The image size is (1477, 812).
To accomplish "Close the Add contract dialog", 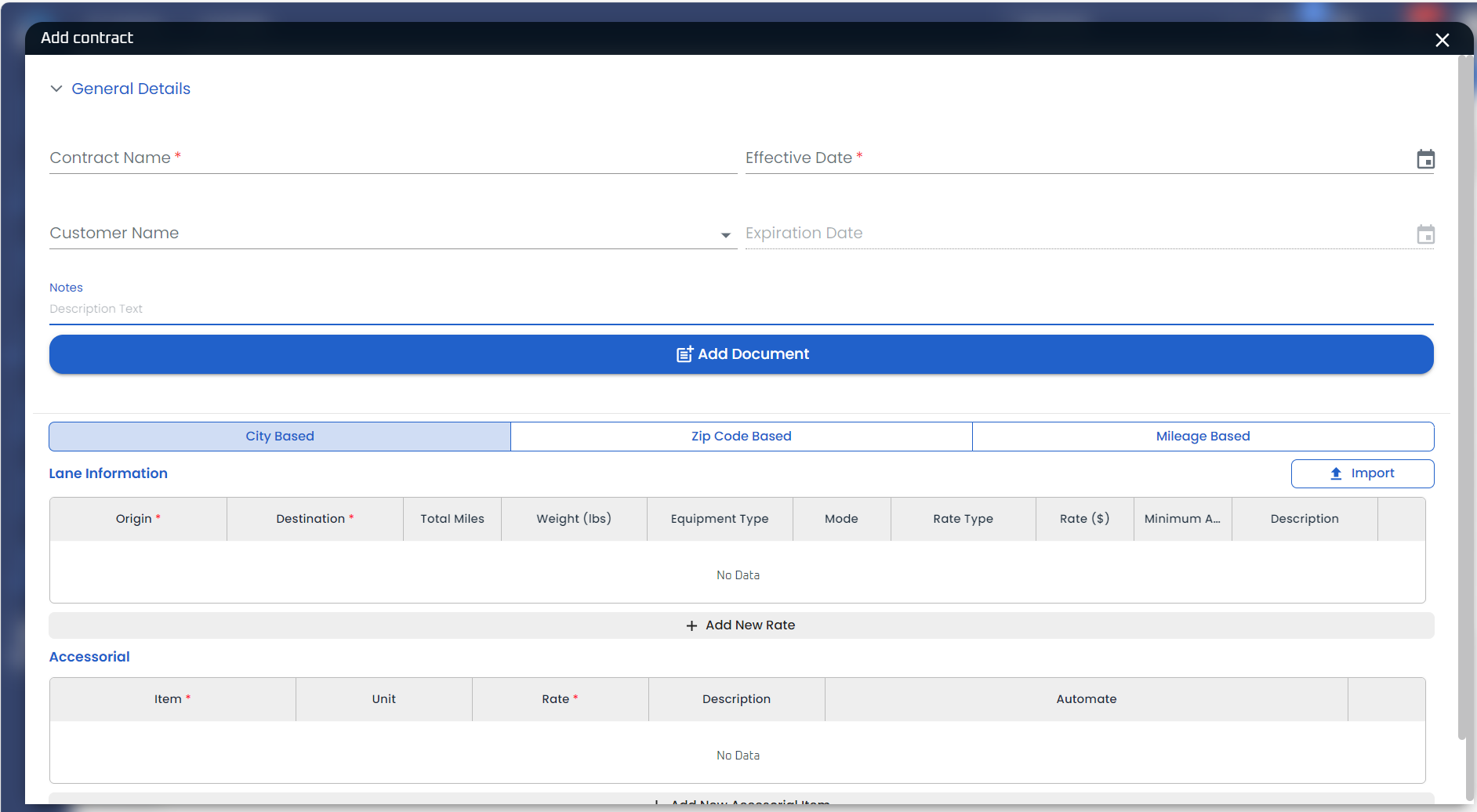I will click(x=1442, y=40).
